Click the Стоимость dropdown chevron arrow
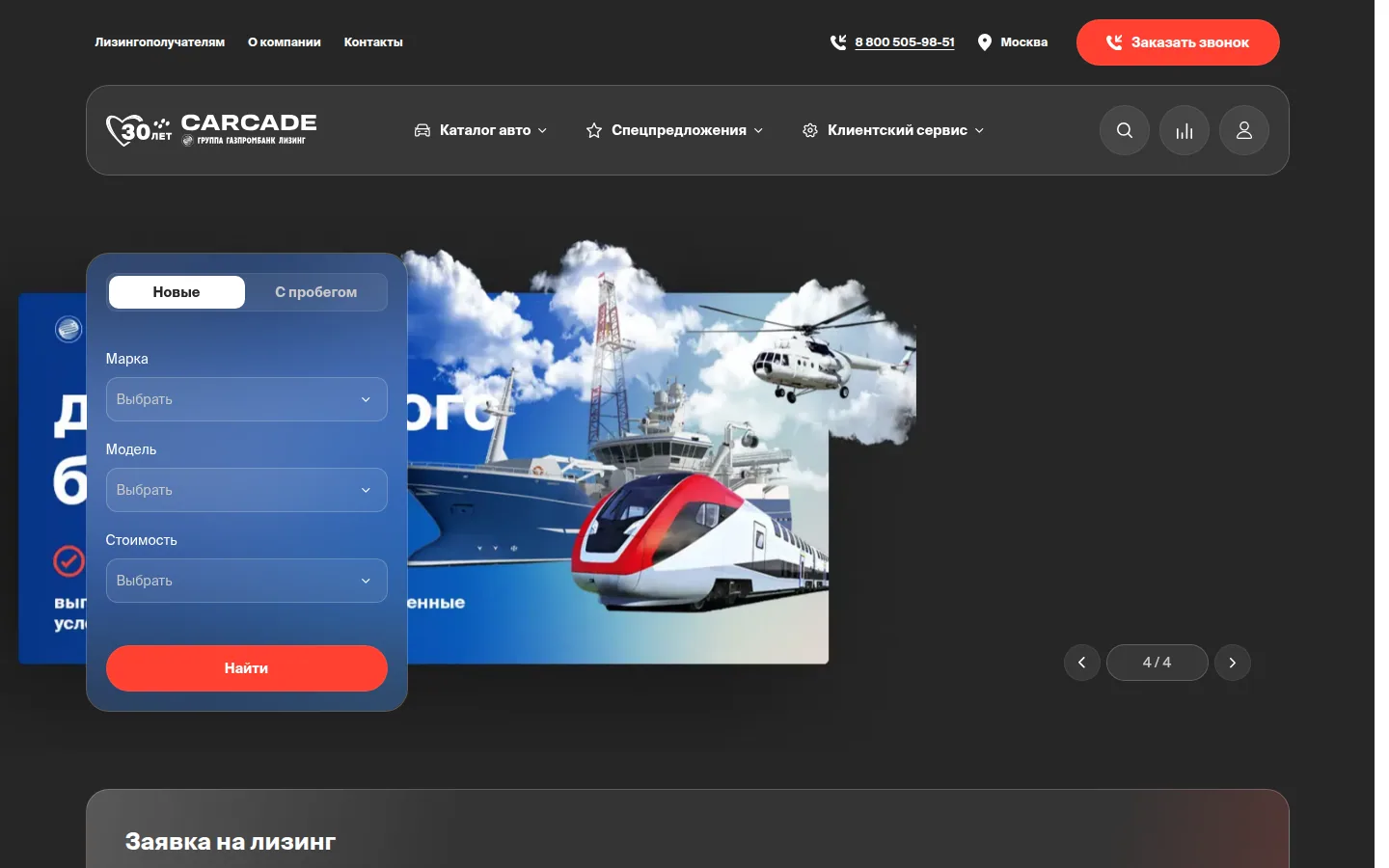Viewport: 1389px width, 868px height. 366,581
